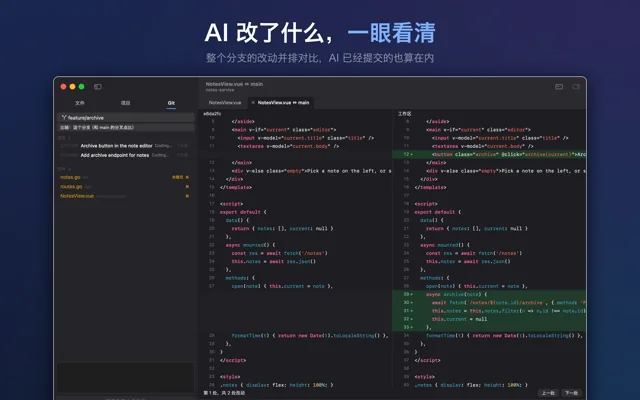The width and height of the screenshot is (640, 400).
Task: Click the NotesView.vue ↔ main window title
Action: click(234, 84)
